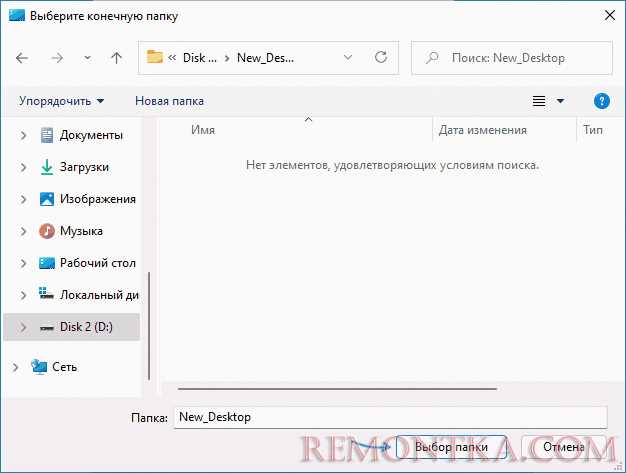Expand the Disk 2 (D:) node
Viewport: 626px width, 473px height.
click(23, 327)
